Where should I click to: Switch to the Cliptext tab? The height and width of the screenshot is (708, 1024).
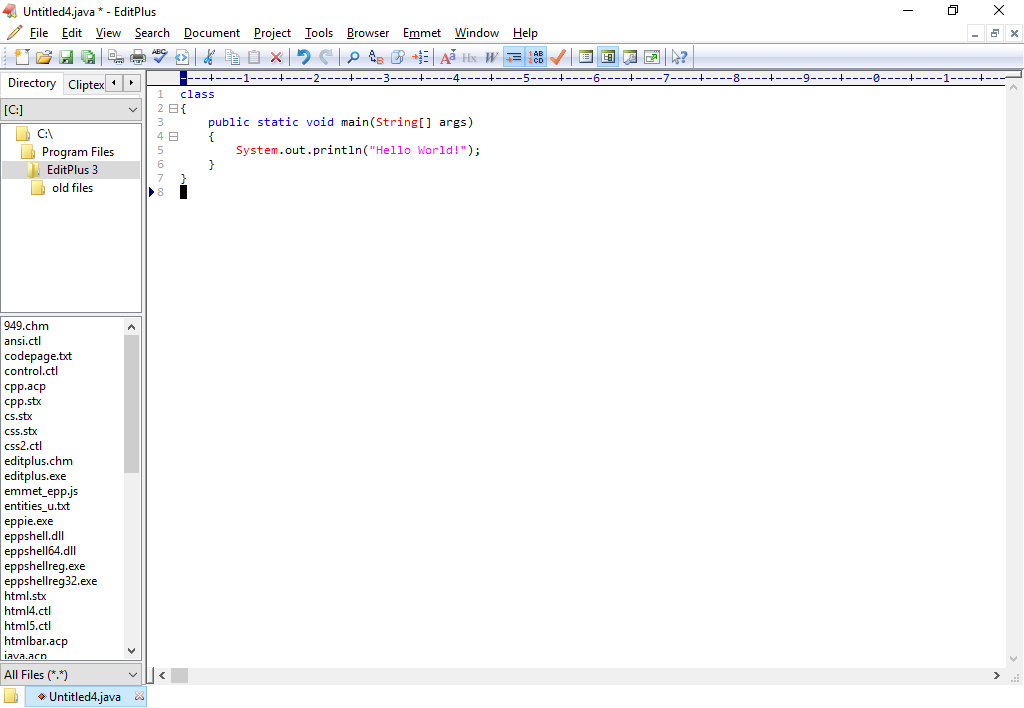[x=85, y=84]
